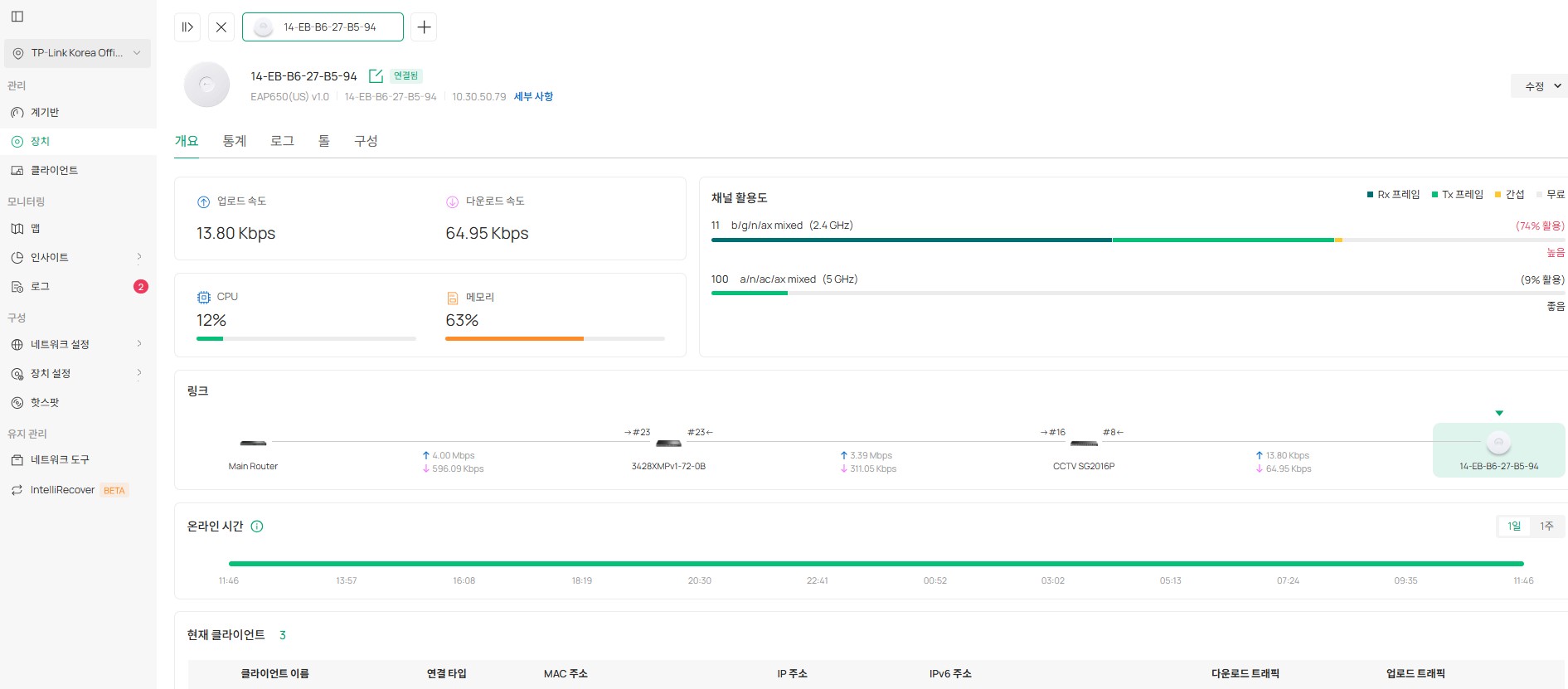Open 클라이언트 in the sidebar
1568x689 pixels.
click(x=54, y=170)
